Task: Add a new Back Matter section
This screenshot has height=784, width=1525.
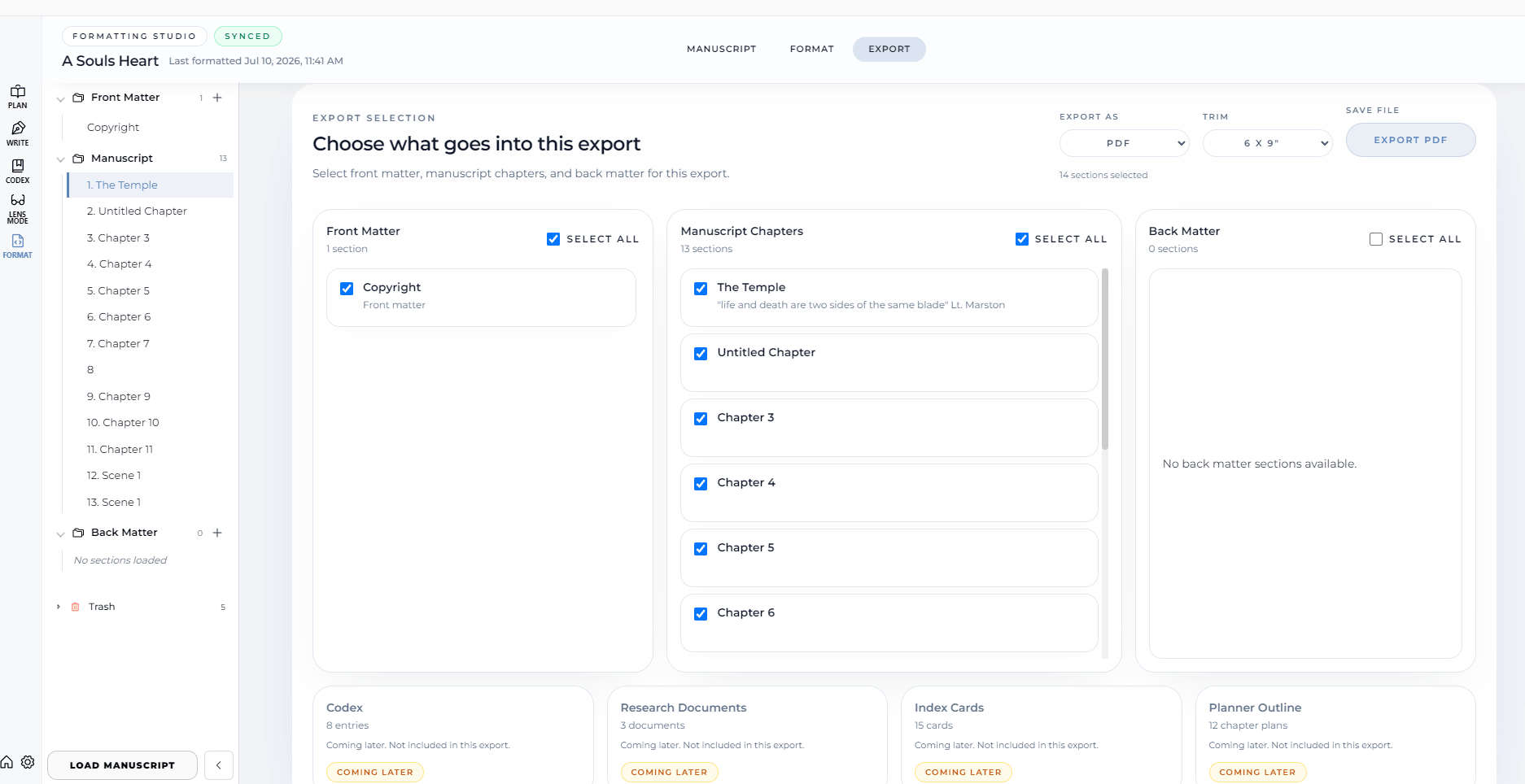Action: point(217,533)
